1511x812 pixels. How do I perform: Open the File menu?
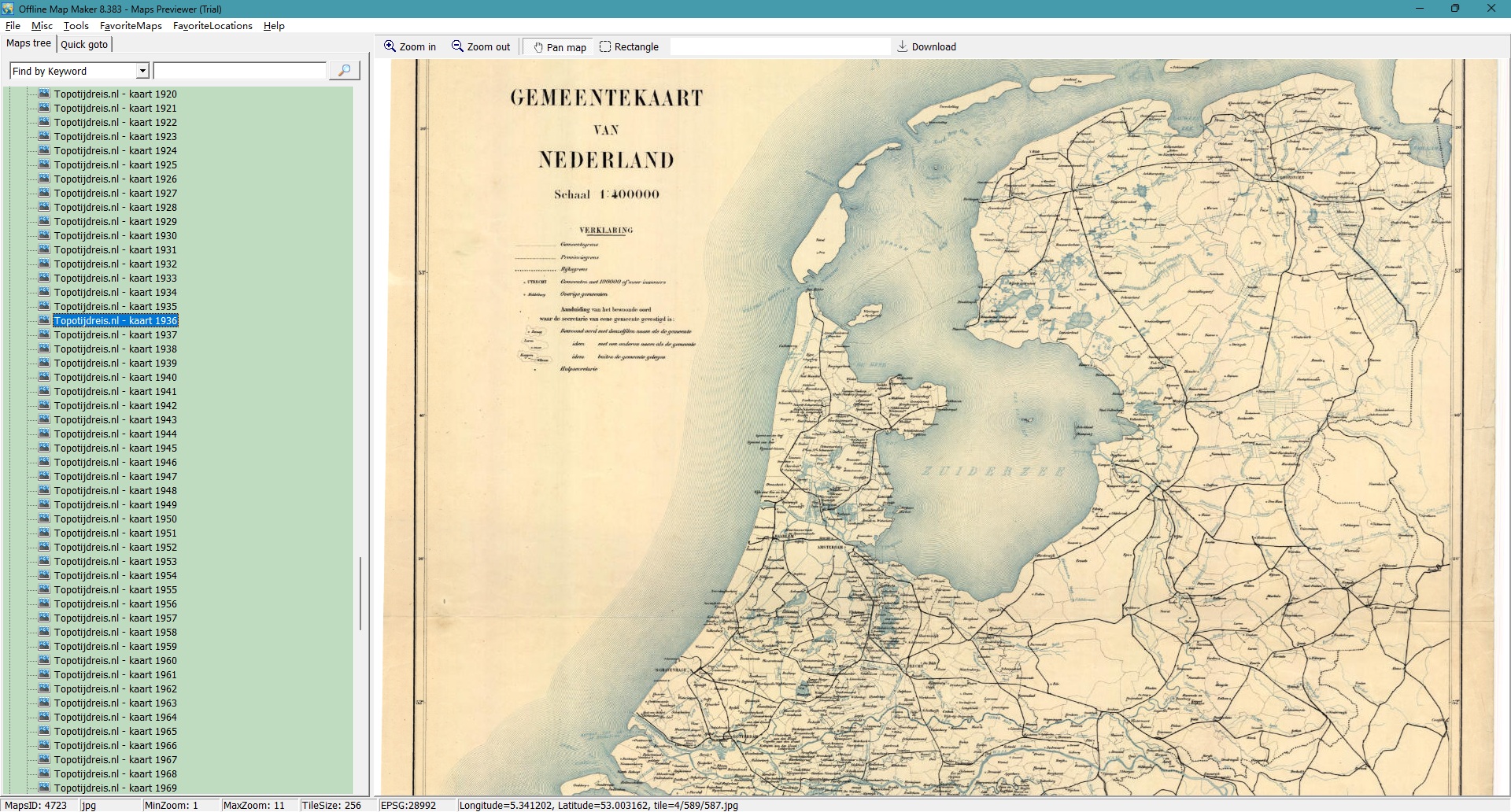(13, 26)
